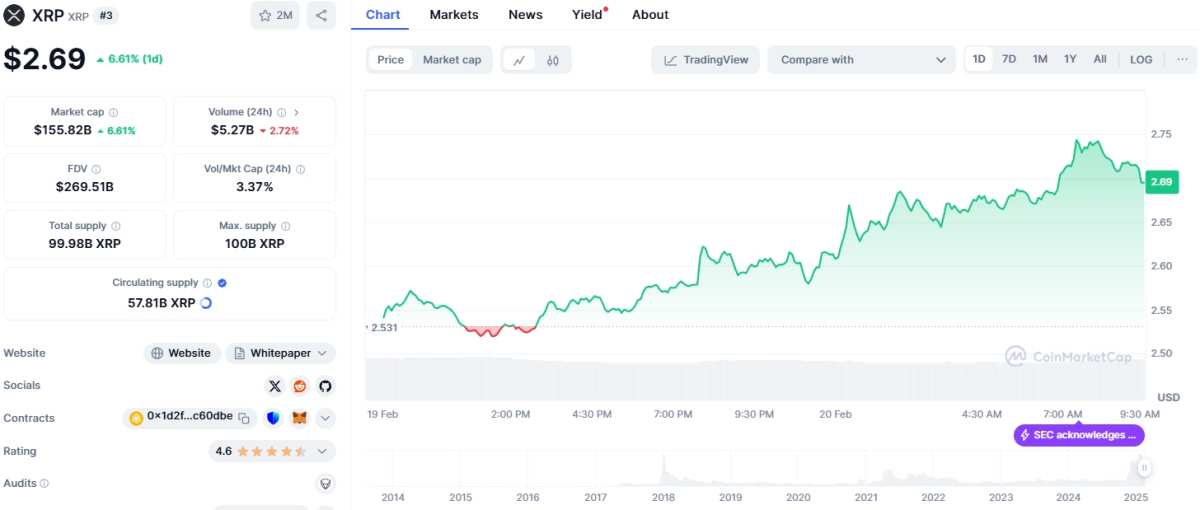Open the Reddit social link
1200x510 pixels.
[300, 386]
